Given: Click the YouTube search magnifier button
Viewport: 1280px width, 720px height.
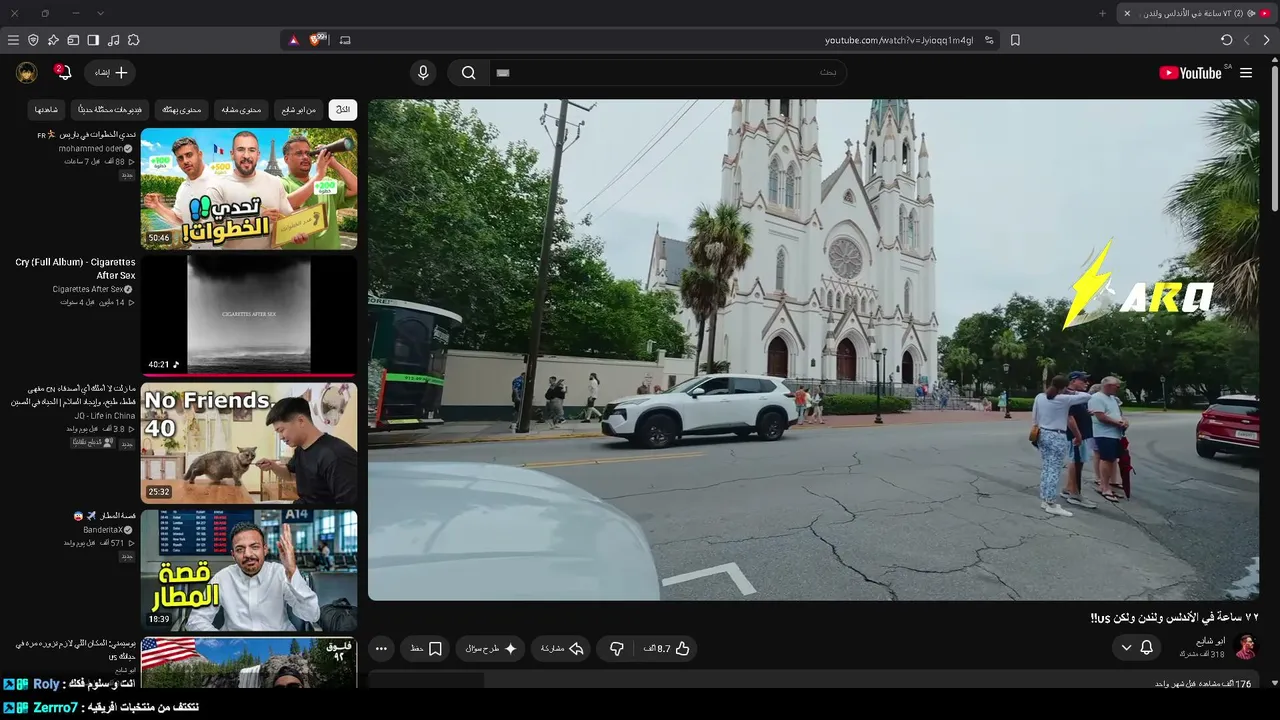Looking at the screenshot, I should point(468,73).
